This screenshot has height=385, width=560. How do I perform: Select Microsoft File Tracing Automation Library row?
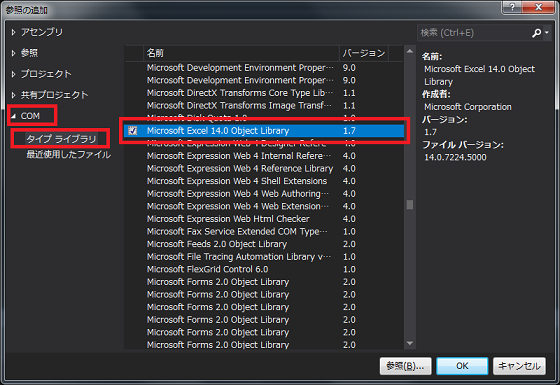[x=264, y=256]
